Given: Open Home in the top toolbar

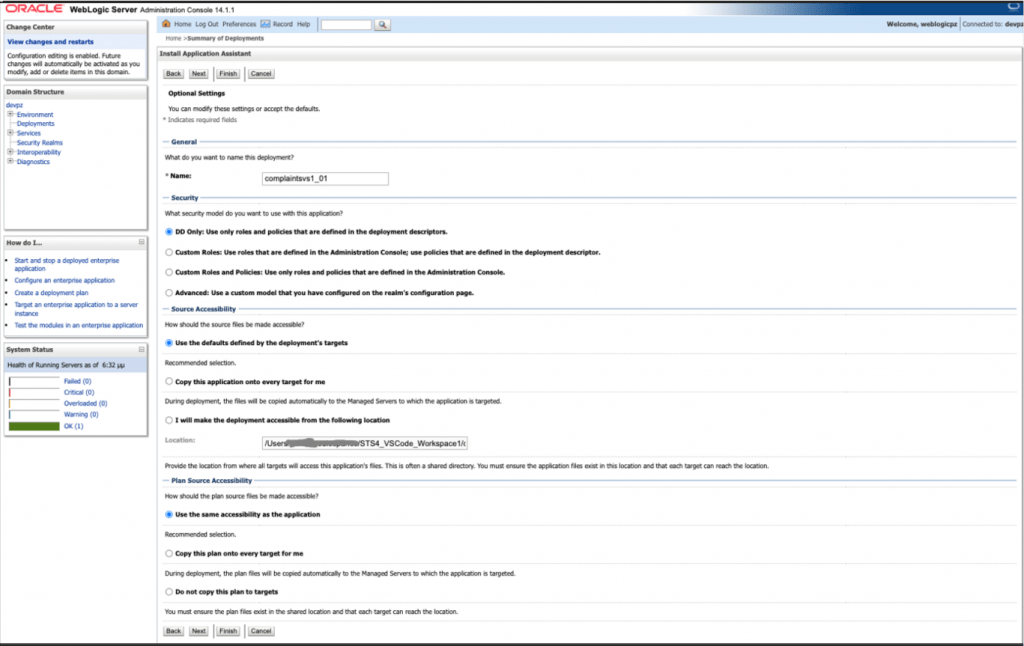Looking at the screenshot, I should point(183,24).
